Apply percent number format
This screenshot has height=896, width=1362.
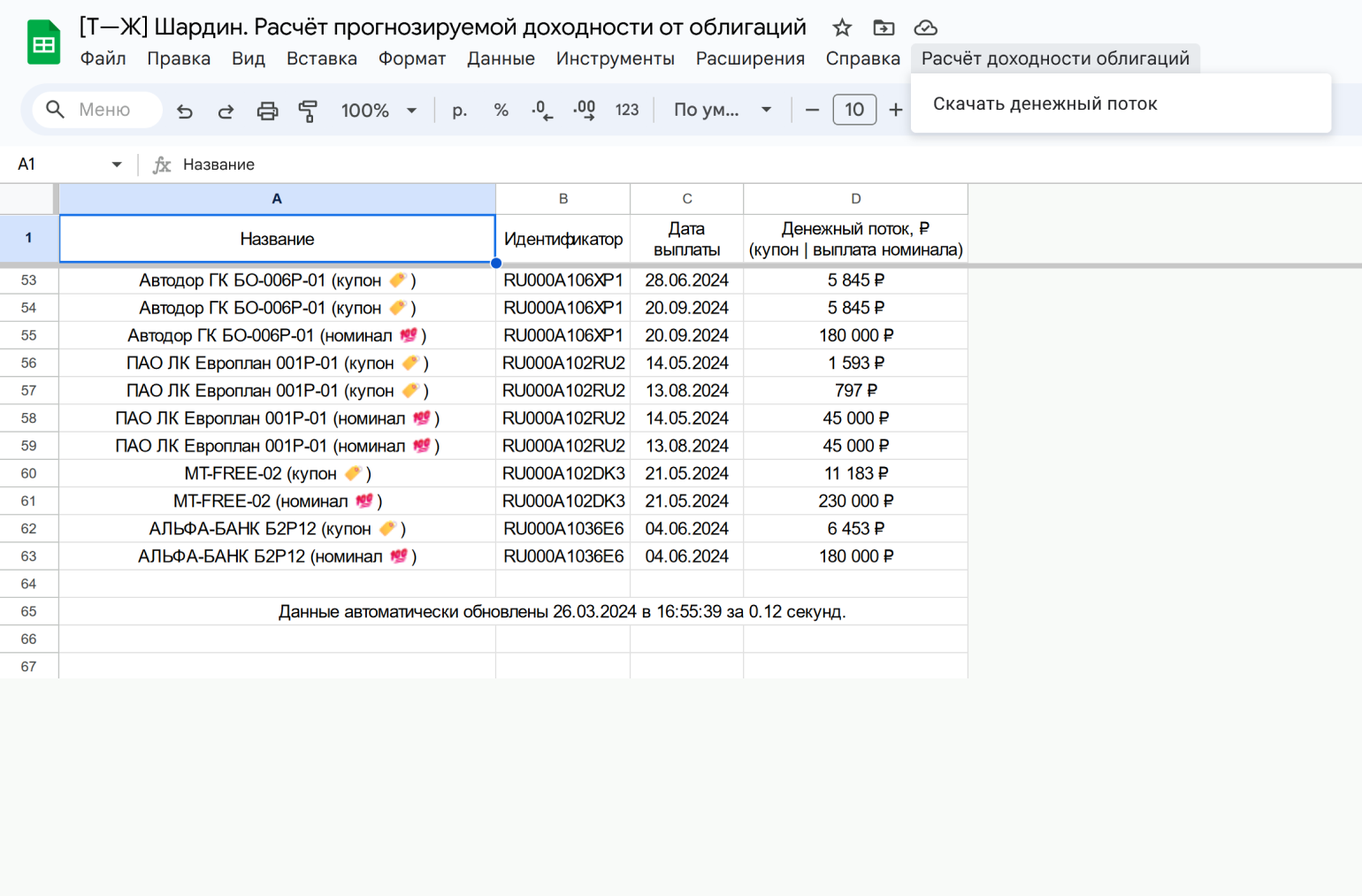coord(501,111)
